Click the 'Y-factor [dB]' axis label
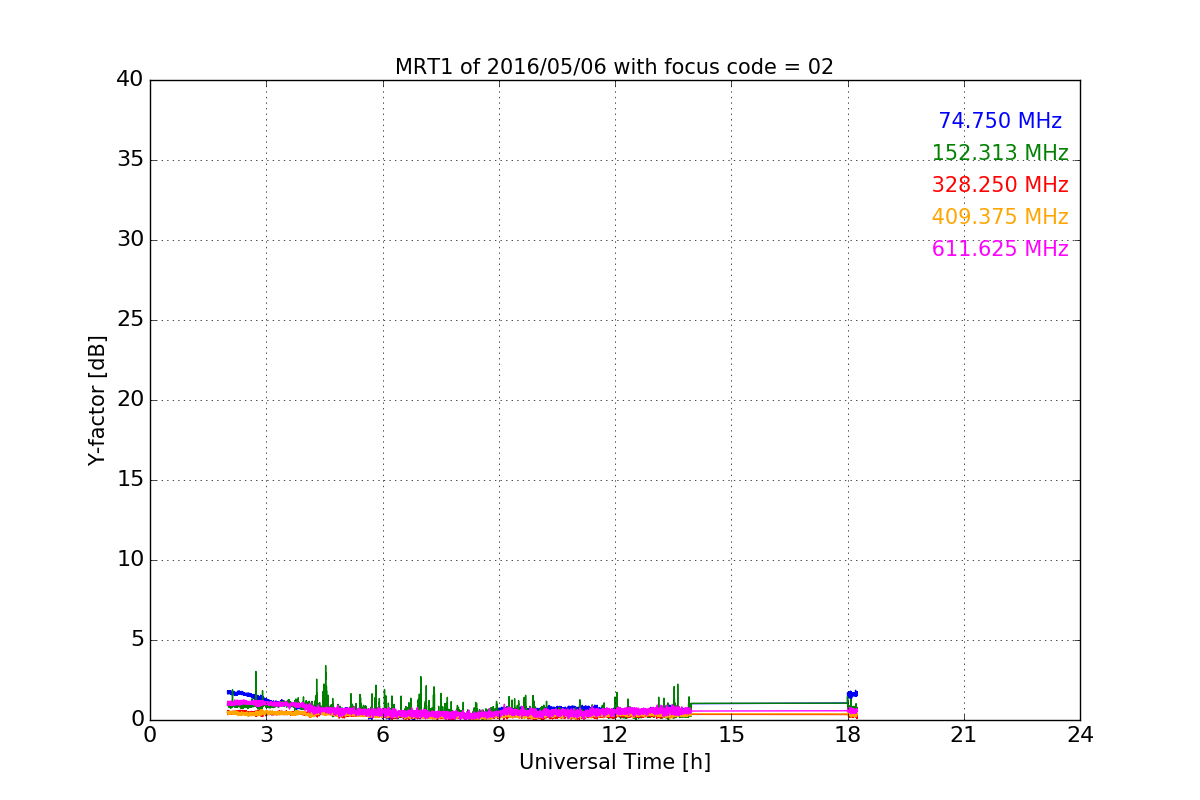Image resolution: width=1200 pixels, height=800 pixels. click(97, 400)
